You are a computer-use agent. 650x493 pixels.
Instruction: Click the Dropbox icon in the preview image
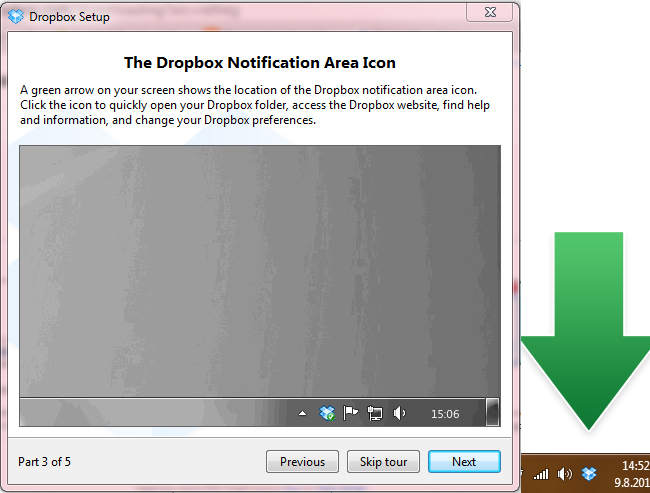(327, 413)
